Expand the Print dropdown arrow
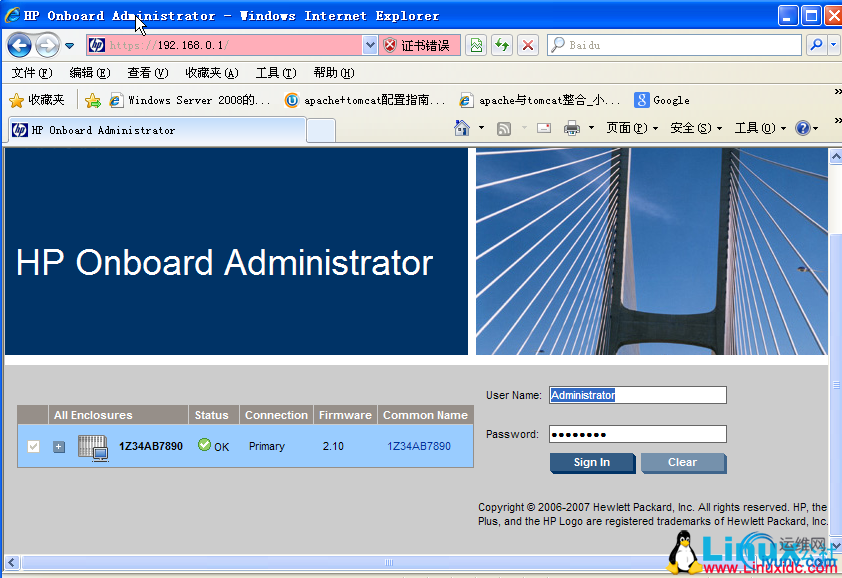This screenshot has width=842, height=578. pos(591,128)
